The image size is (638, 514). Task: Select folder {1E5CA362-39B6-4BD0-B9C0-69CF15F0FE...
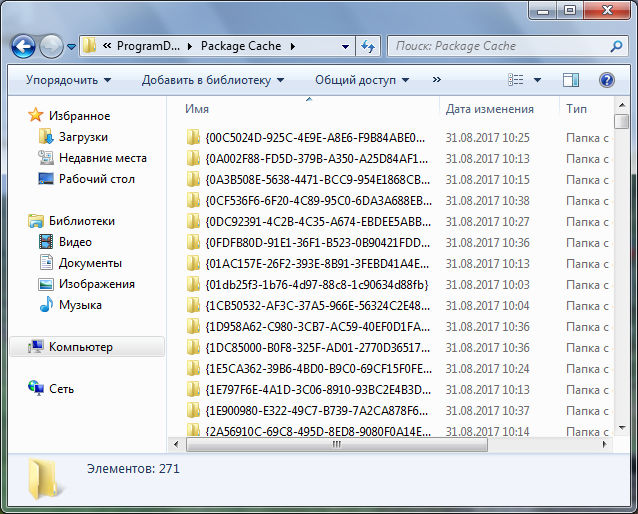point(319,369)
